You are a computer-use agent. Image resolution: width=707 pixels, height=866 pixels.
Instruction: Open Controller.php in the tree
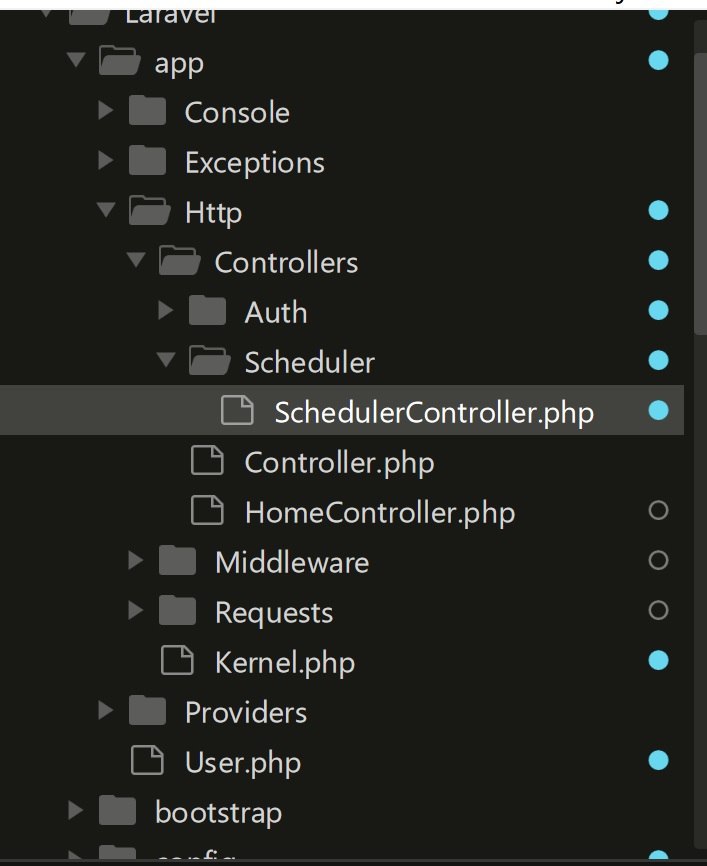pos(339,463)
